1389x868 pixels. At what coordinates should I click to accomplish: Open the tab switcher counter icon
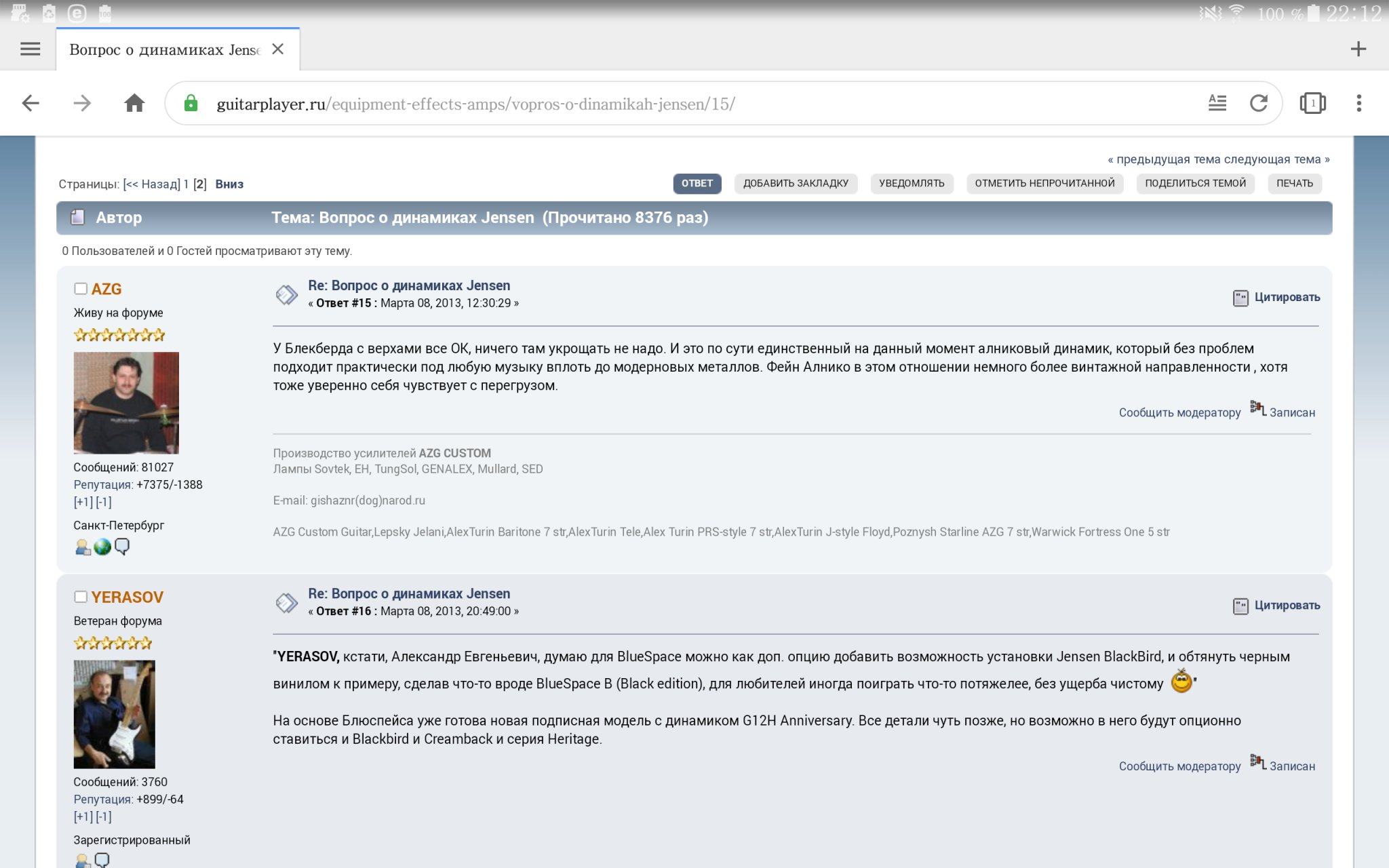(x=1312, y=103)
